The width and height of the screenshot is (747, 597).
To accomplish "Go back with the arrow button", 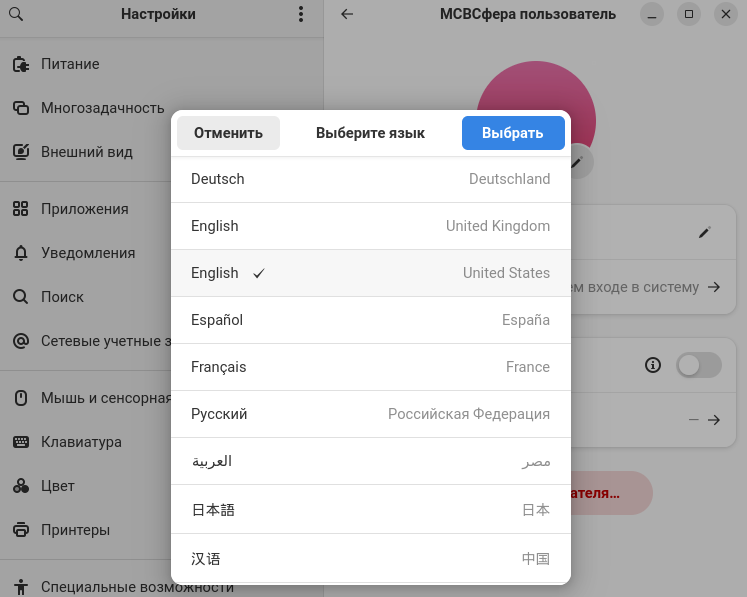I will 347,14.
